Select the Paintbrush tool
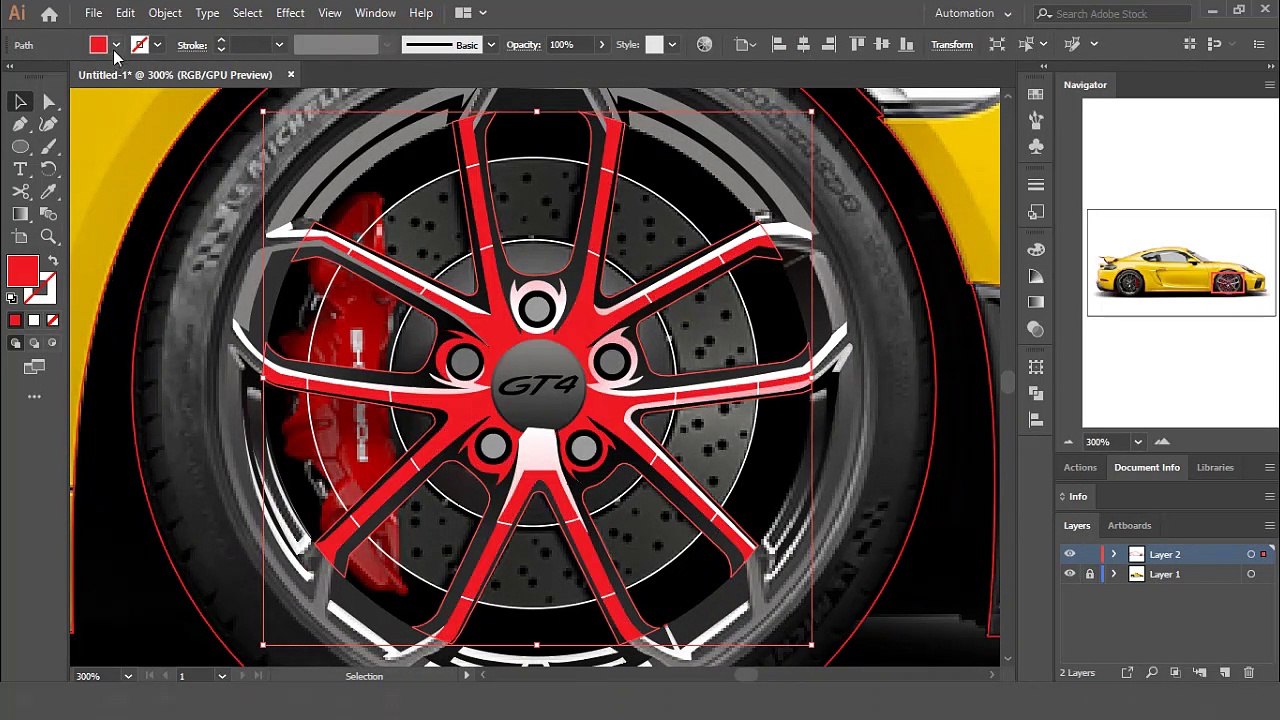This screenshot has height=720, width=1280. [x=49, y=147]
